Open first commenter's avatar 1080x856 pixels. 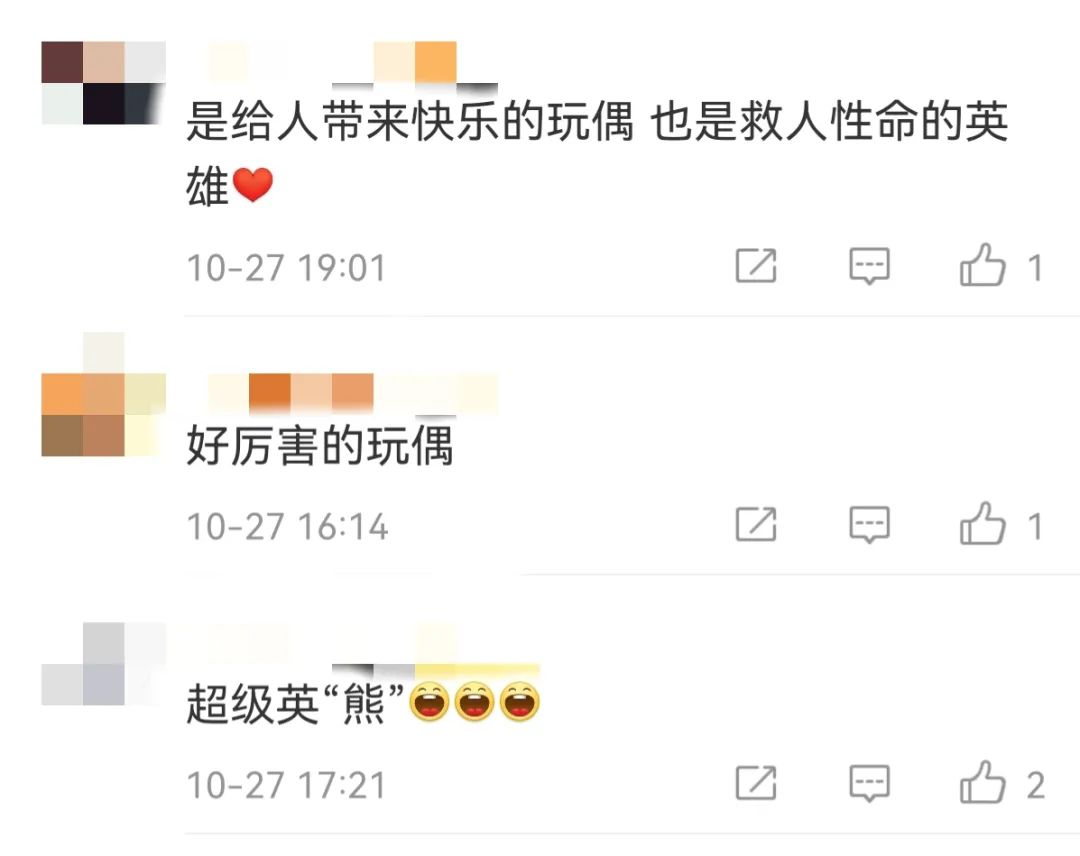click(x=103, y=83)
